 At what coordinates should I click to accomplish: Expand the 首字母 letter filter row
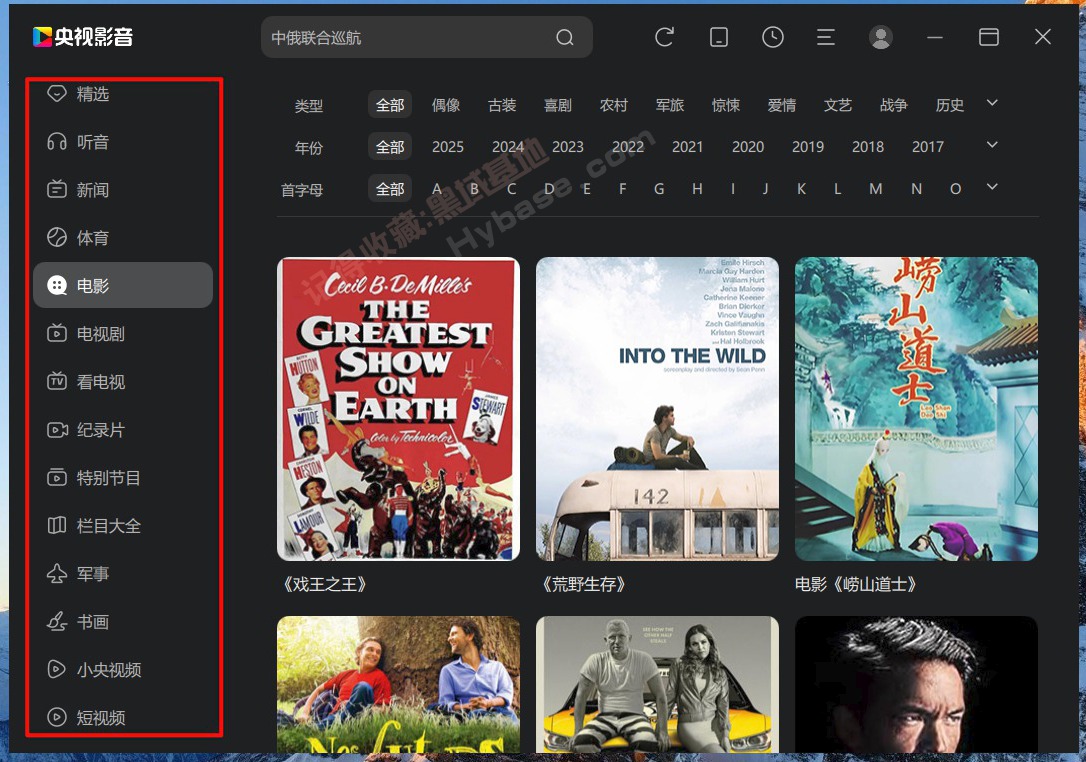click(x=992, y=187)
